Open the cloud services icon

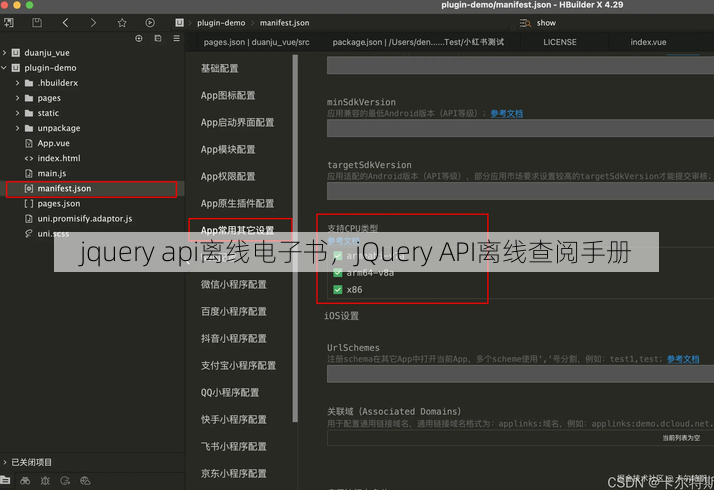click(x=85, y=480)
